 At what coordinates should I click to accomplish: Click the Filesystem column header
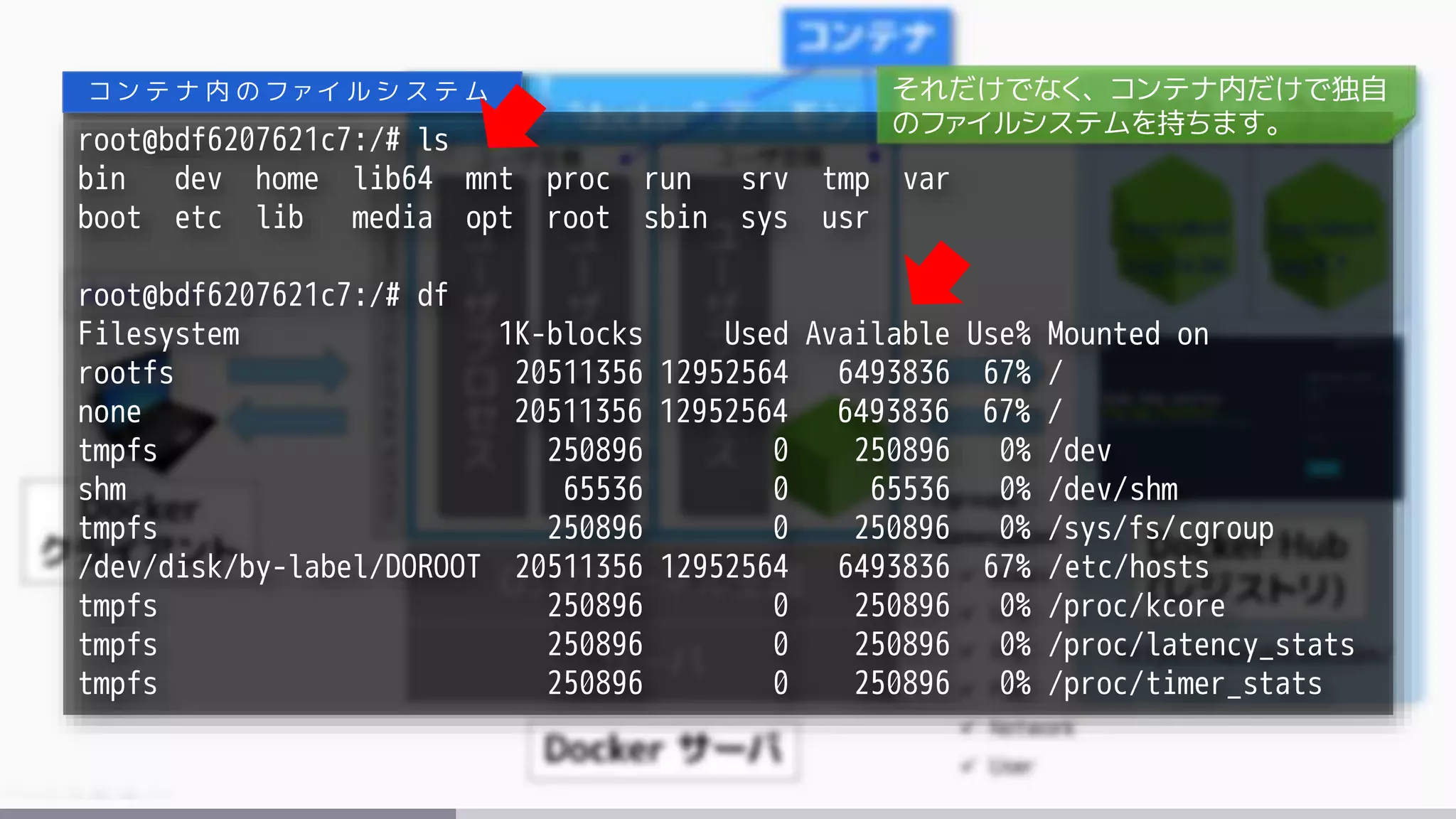click(159, 334)
